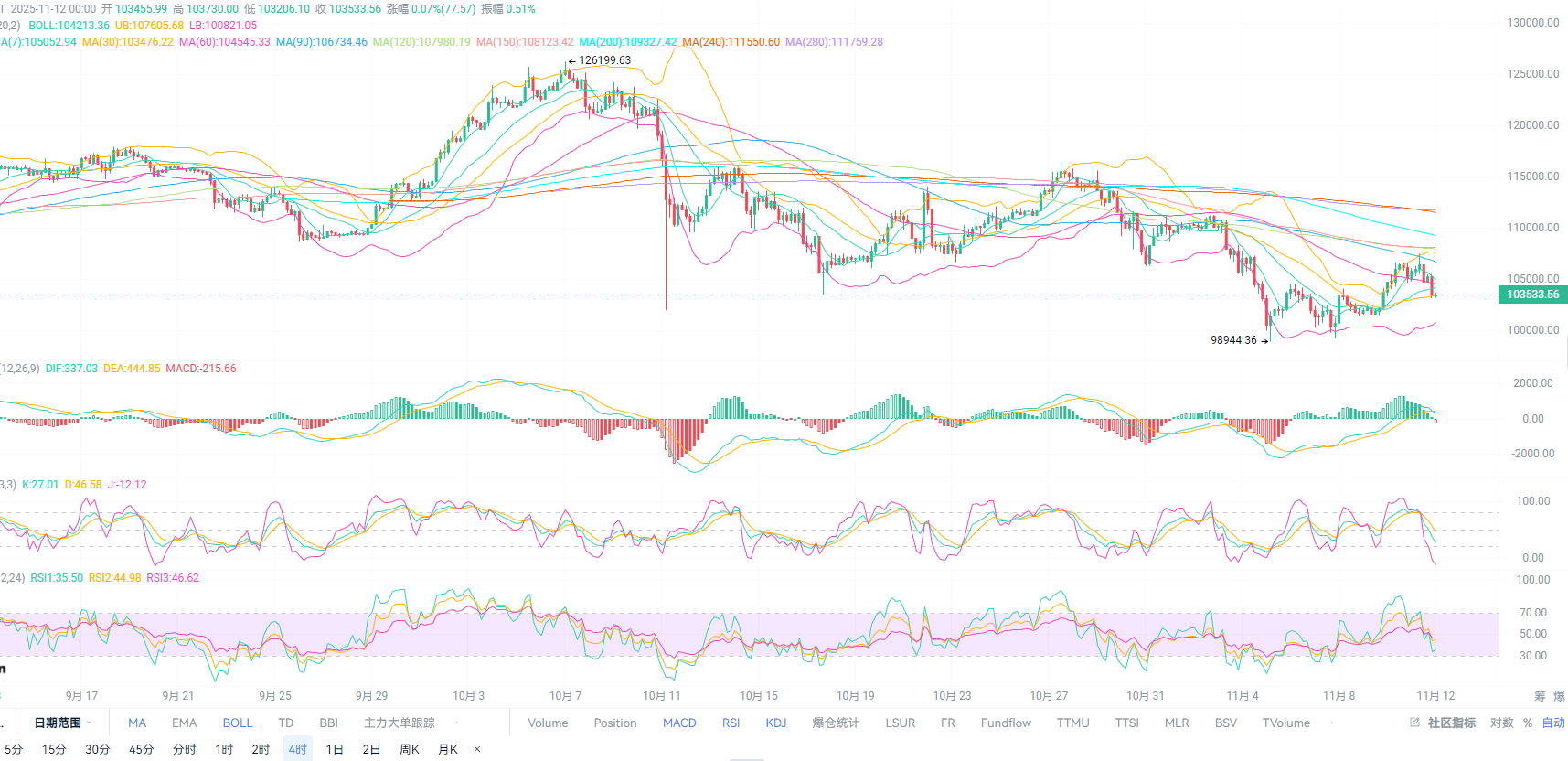Screen dimensions: 1568x761
Task: Switch price axis to 对数 log scale
Action: point(1501,723)
